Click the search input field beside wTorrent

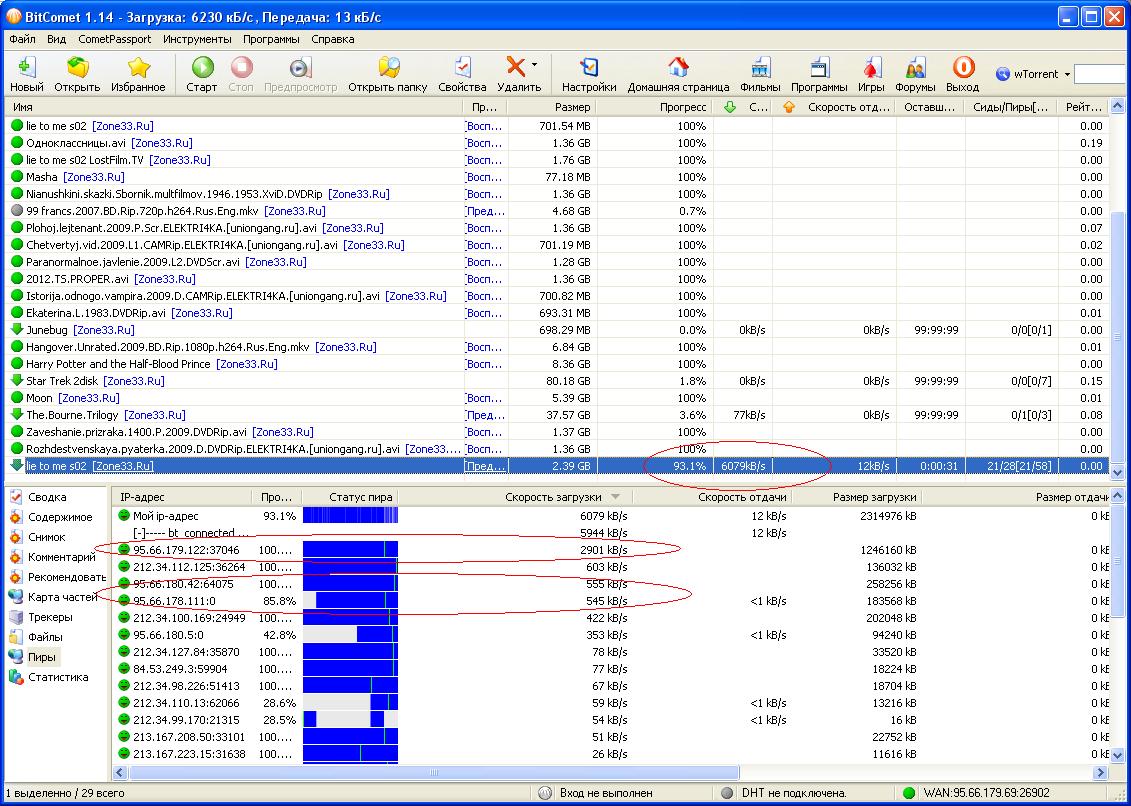click(x=1099, y=74)
